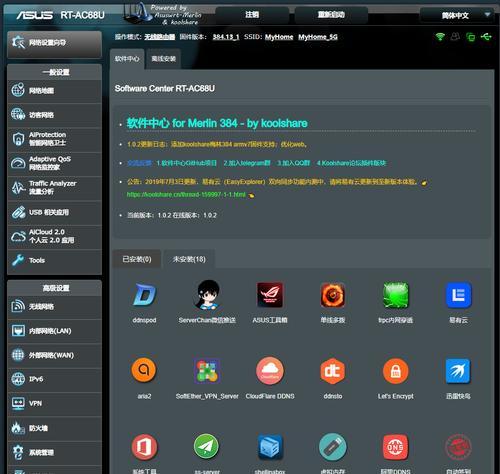Click the 当前版本 1.0.2 version text
Screen dimensions: 500x474
(172, 215)
